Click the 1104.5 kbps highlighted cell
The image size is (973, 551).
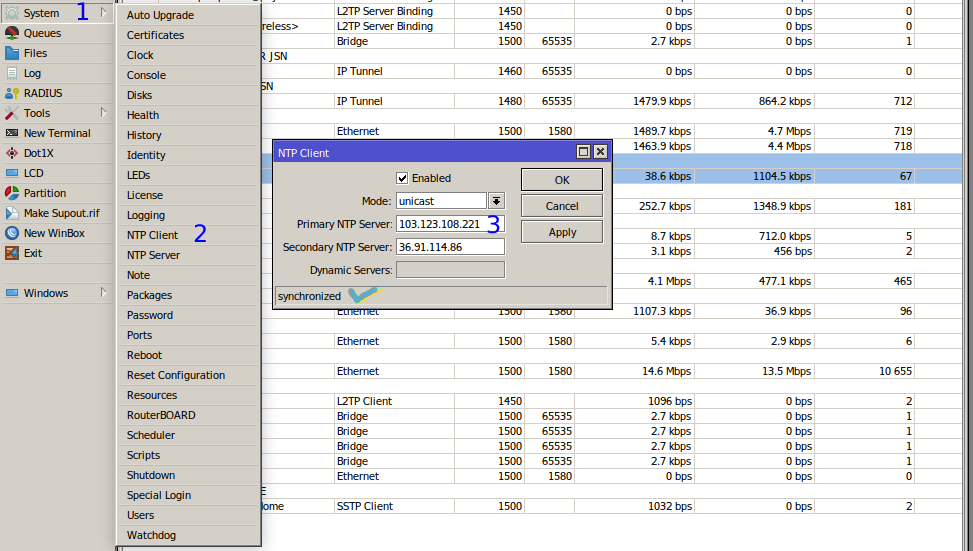point(754,176)
